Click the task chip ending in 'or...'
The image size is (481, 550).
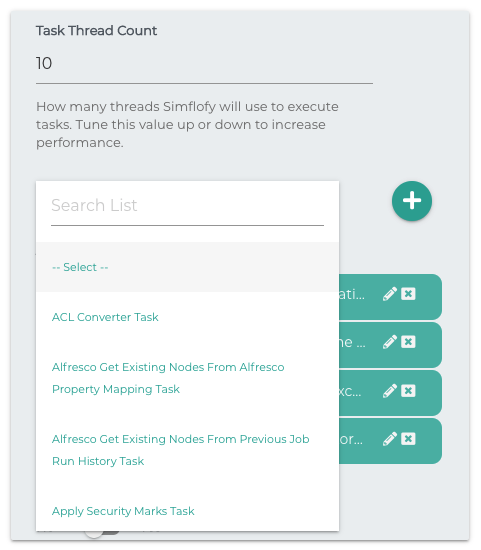[390, 441]
